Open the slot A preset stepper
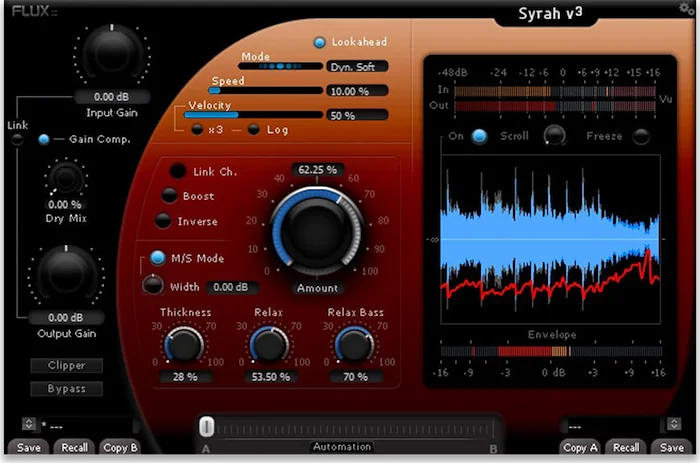Viewport: 700px width, 463px height. pyautogui.click(x=29, y=423)
